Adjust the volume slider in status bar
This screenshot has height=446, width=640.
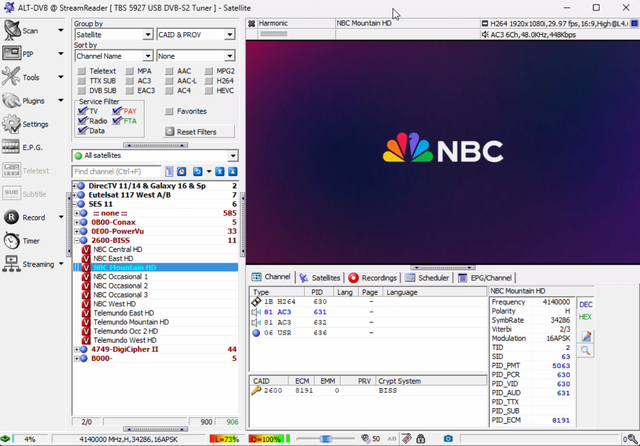(326, 439)
